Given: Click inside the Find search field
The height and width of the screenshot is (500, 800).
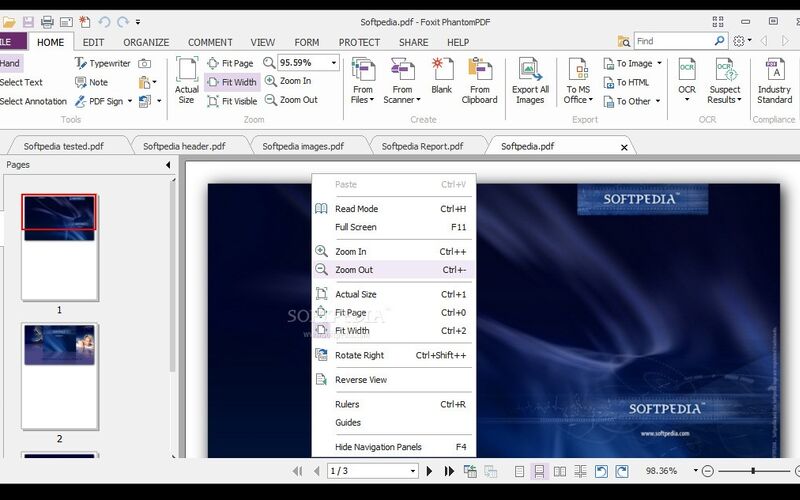Looking at the screenshot, I should click(x=673, y=41).
